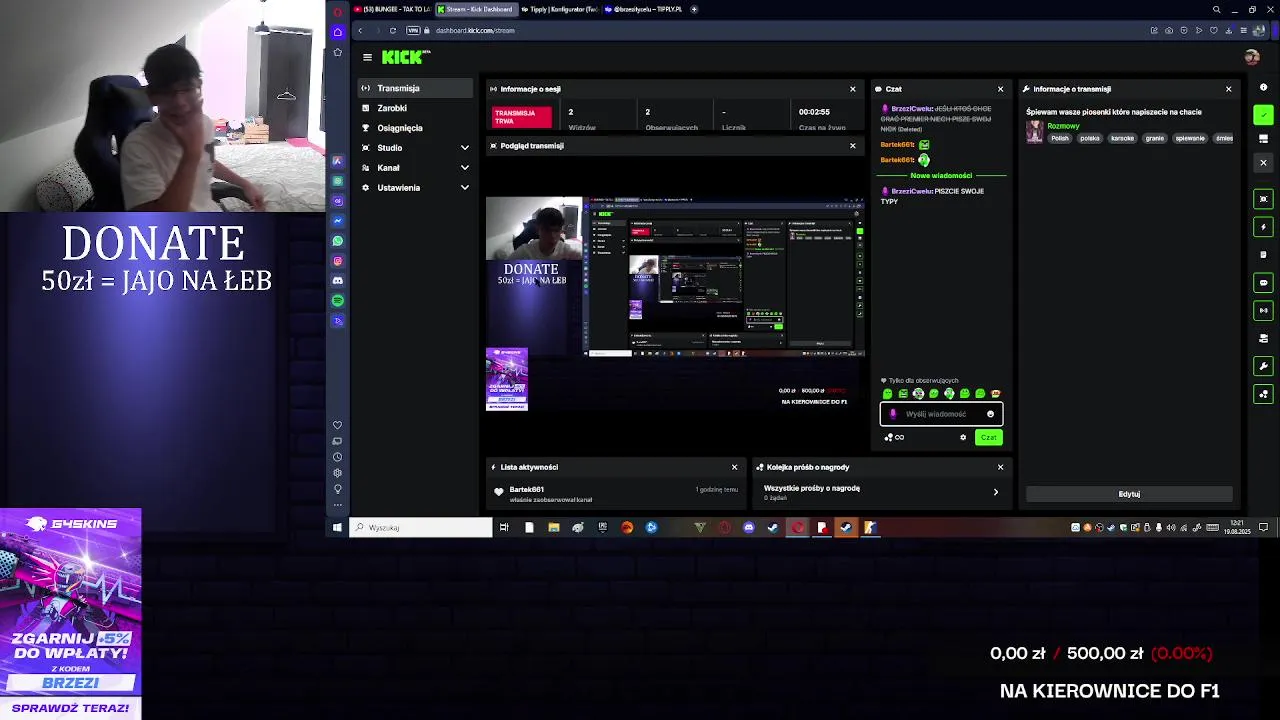Click the green checkmark in widget bar
Image resolution: width=1280 pixels, height=720 pixels.
[x=1263, y=115]
